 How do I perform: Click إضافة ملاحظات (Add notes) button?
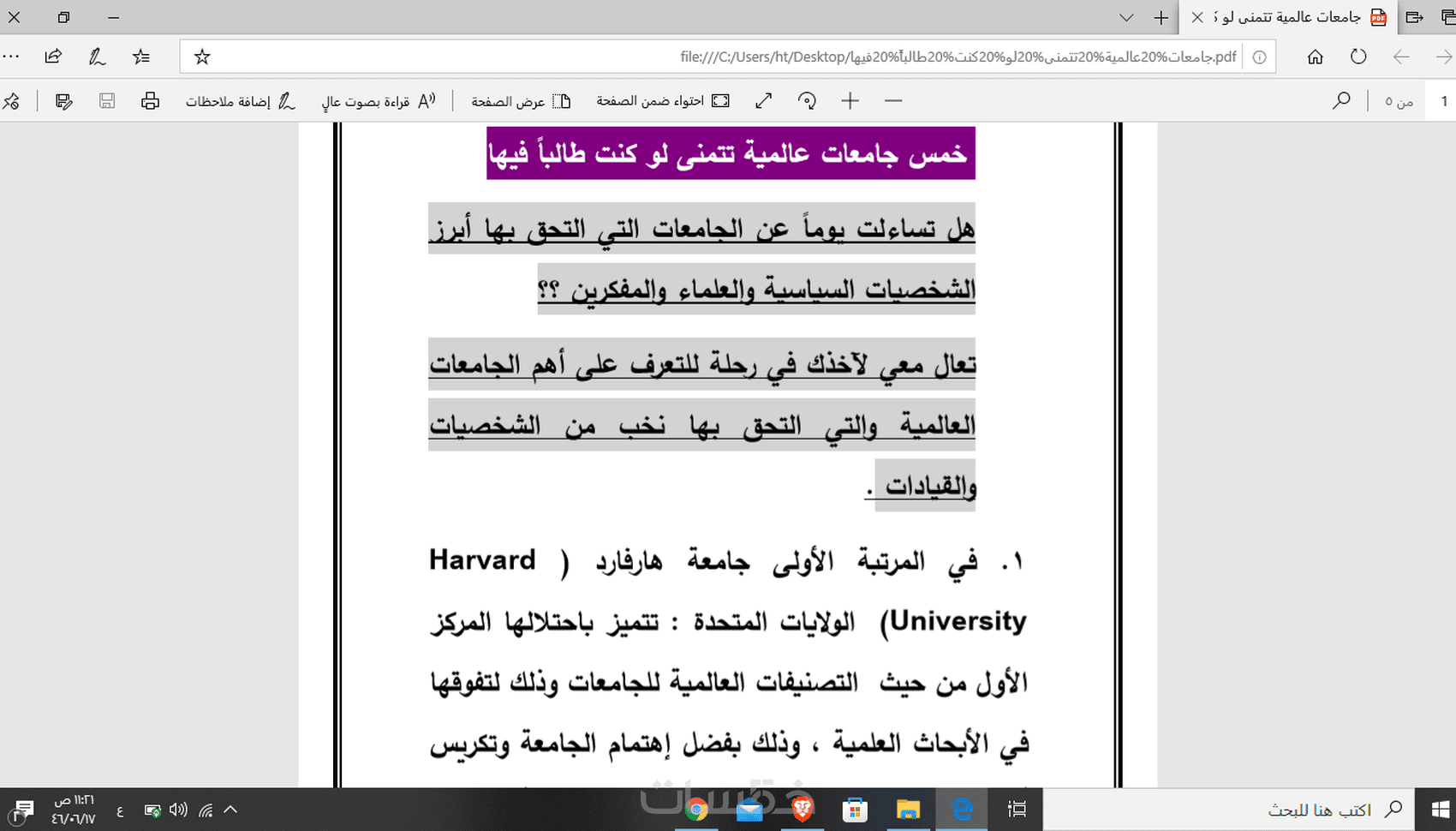(x=241, y=101)
